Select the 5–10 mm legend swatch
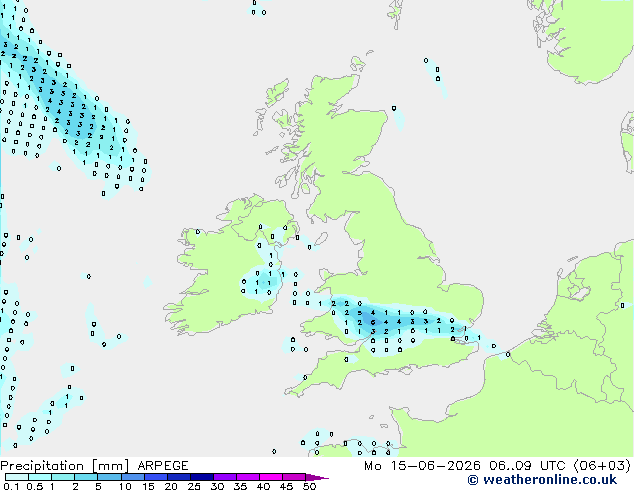The image size is (634, 490). (x=109, y=477)
